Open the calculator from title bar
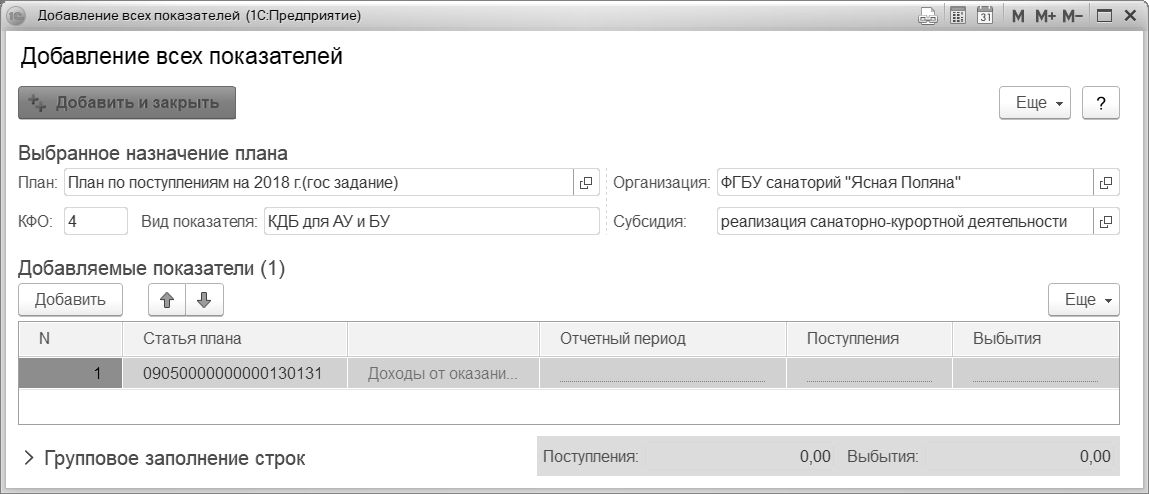The height and width of the screenshot is (494, 1149). [957, 16]
